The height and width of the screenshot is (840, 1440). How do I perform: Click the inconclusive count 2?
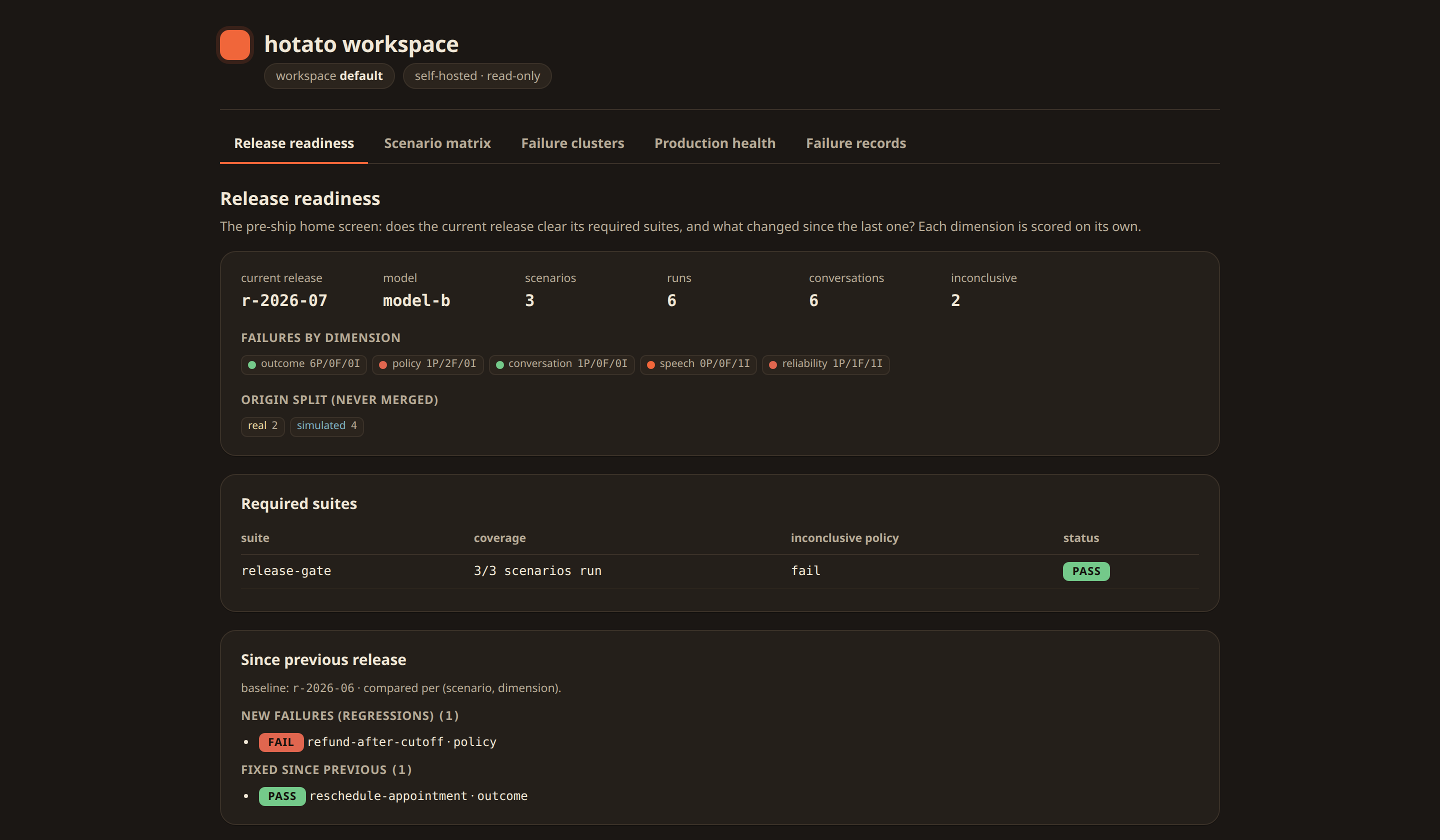coord(955,300)
